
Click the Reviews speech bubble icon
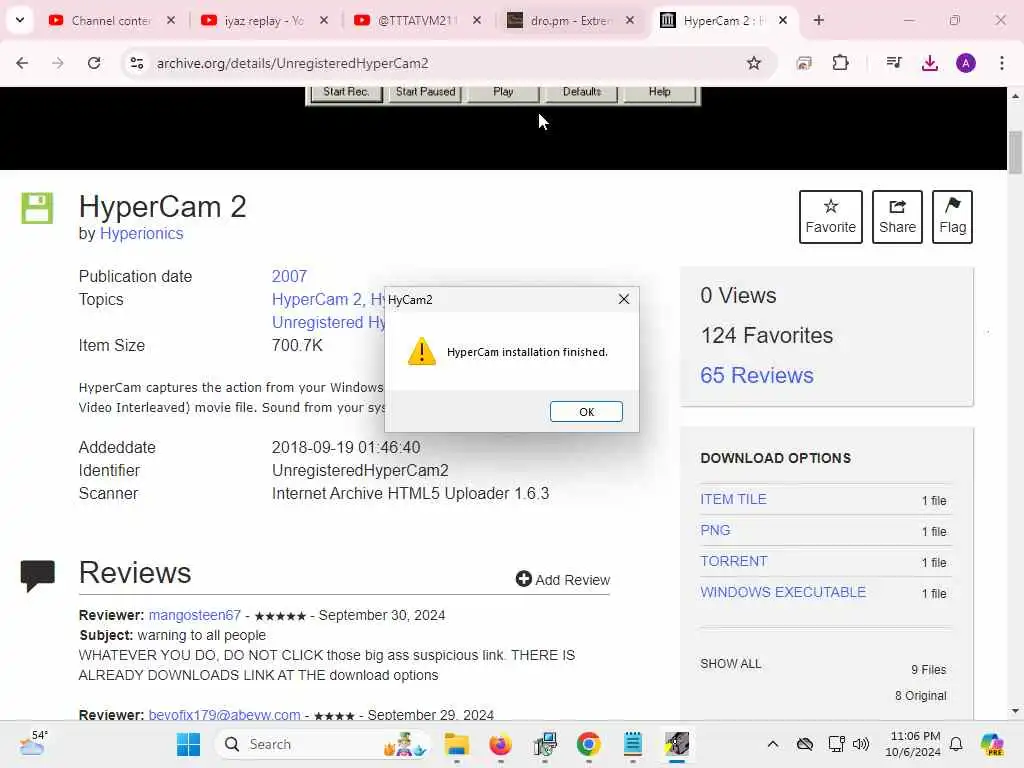pyautogui.click(x=37, y=575)
